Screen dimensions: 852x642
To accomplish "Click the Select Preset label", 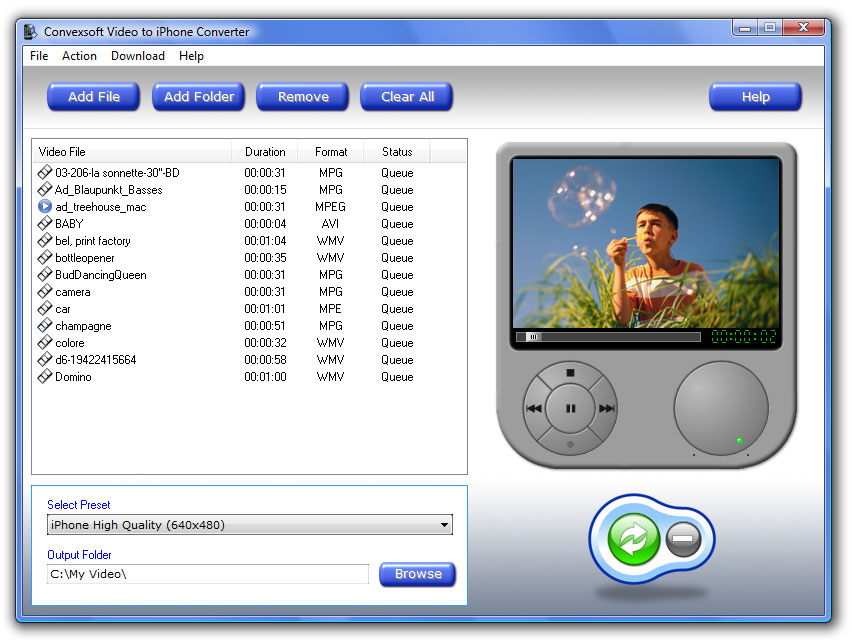I will pyautogui.click(x=79, y=505).
